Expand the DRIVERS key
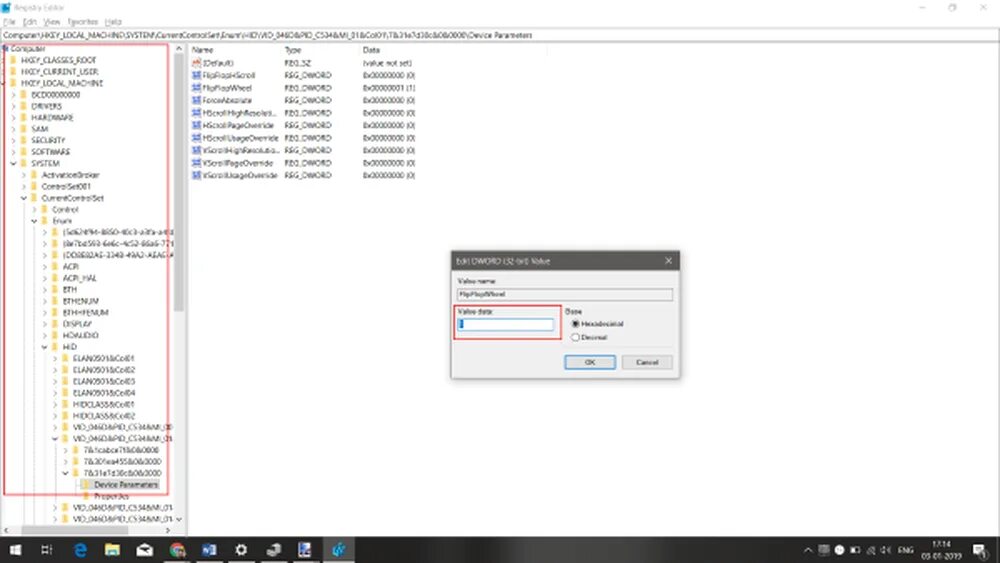Image resolution: width=1000 pixels, height=563 pixels. pos(13,106)
